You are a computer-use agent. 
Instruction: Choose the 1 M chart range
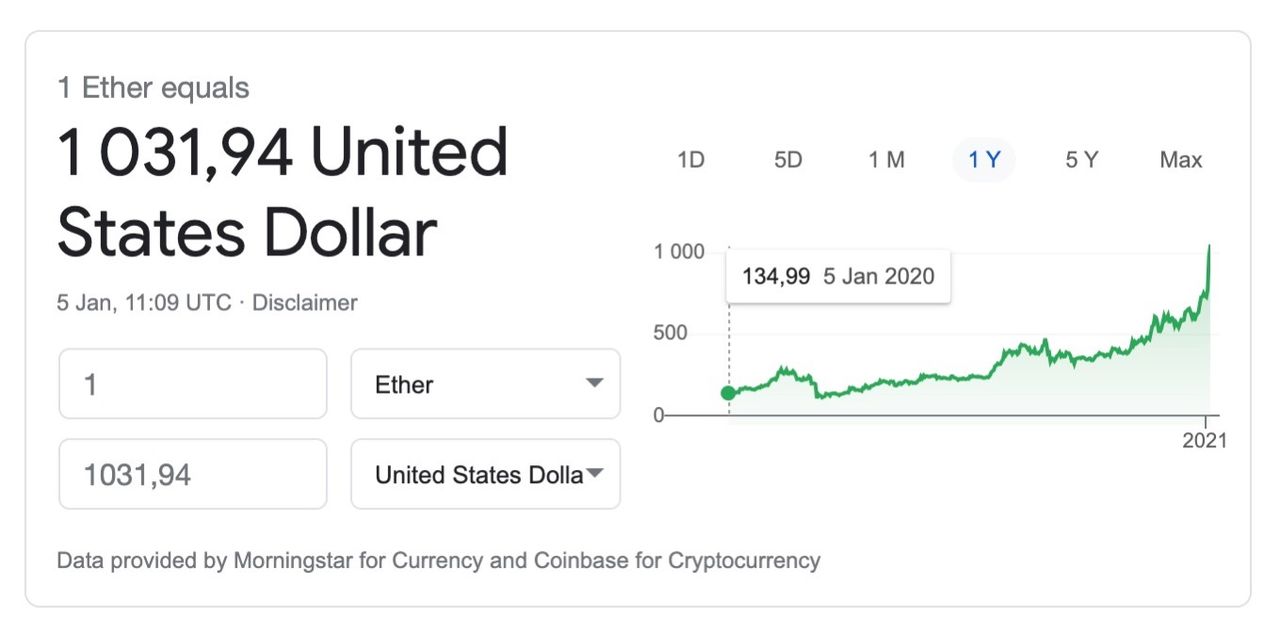coord(886,160)
